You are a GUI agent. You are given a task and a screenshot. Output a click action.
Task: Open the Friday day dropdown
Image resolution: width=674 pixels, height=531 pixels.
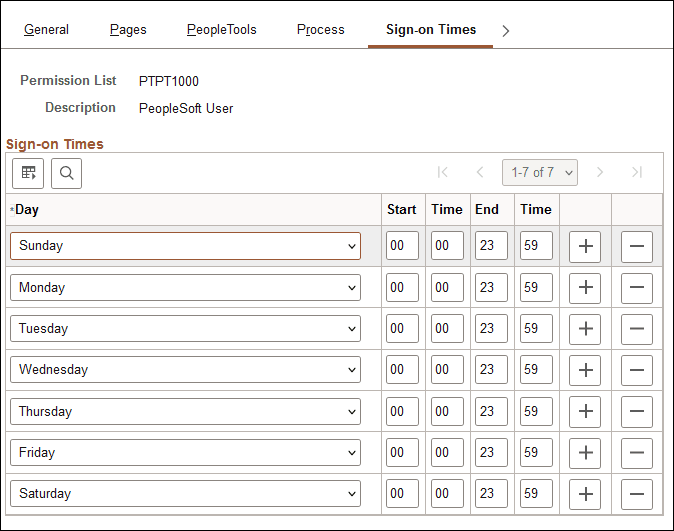[x=185, y=453]
